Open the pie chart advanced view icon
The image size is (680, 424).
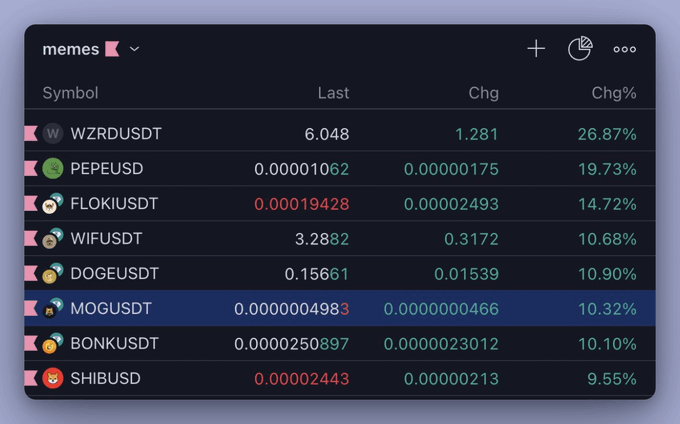tap(580, 49)
